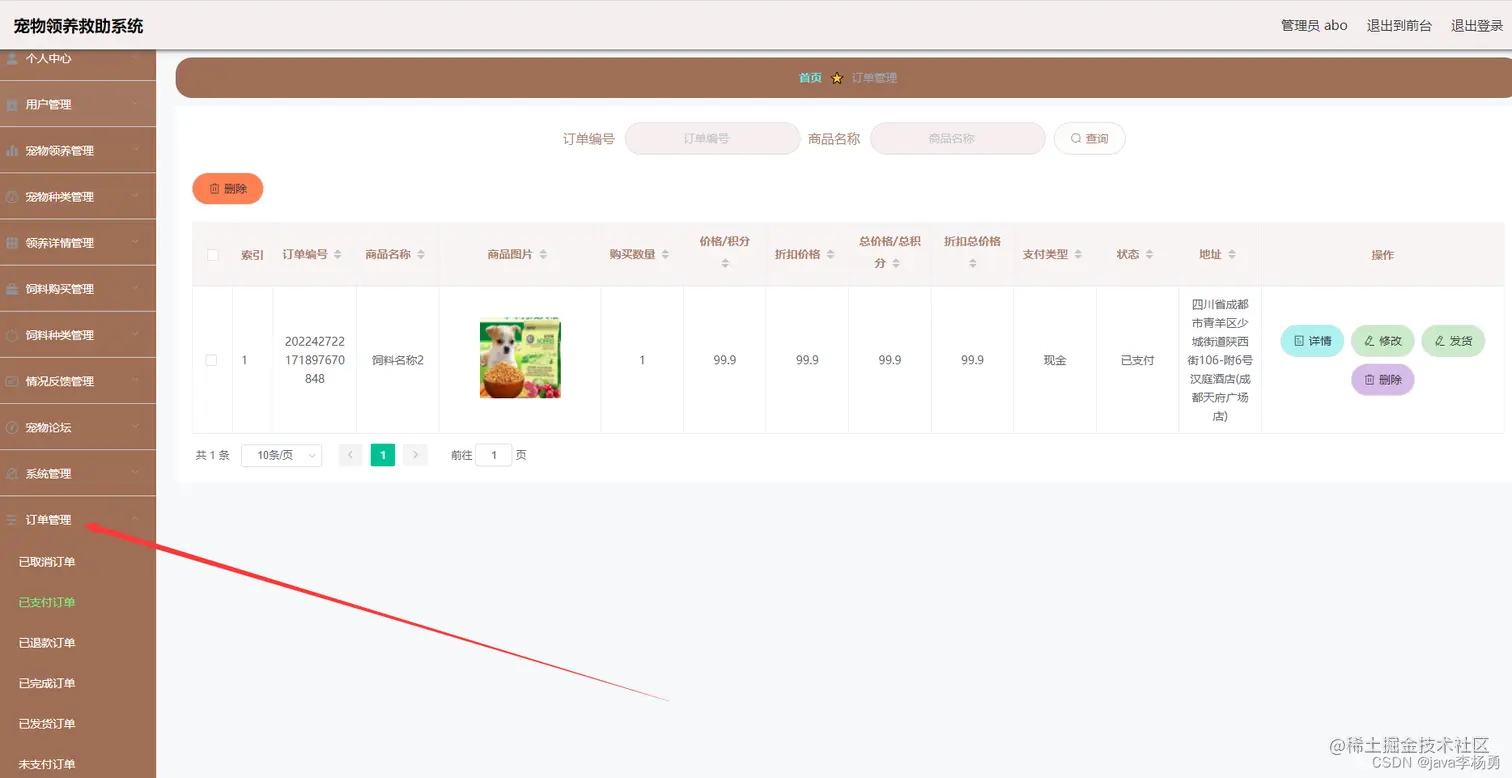Click the 饲料购买管理 sidebar icon

coord(12,289)
